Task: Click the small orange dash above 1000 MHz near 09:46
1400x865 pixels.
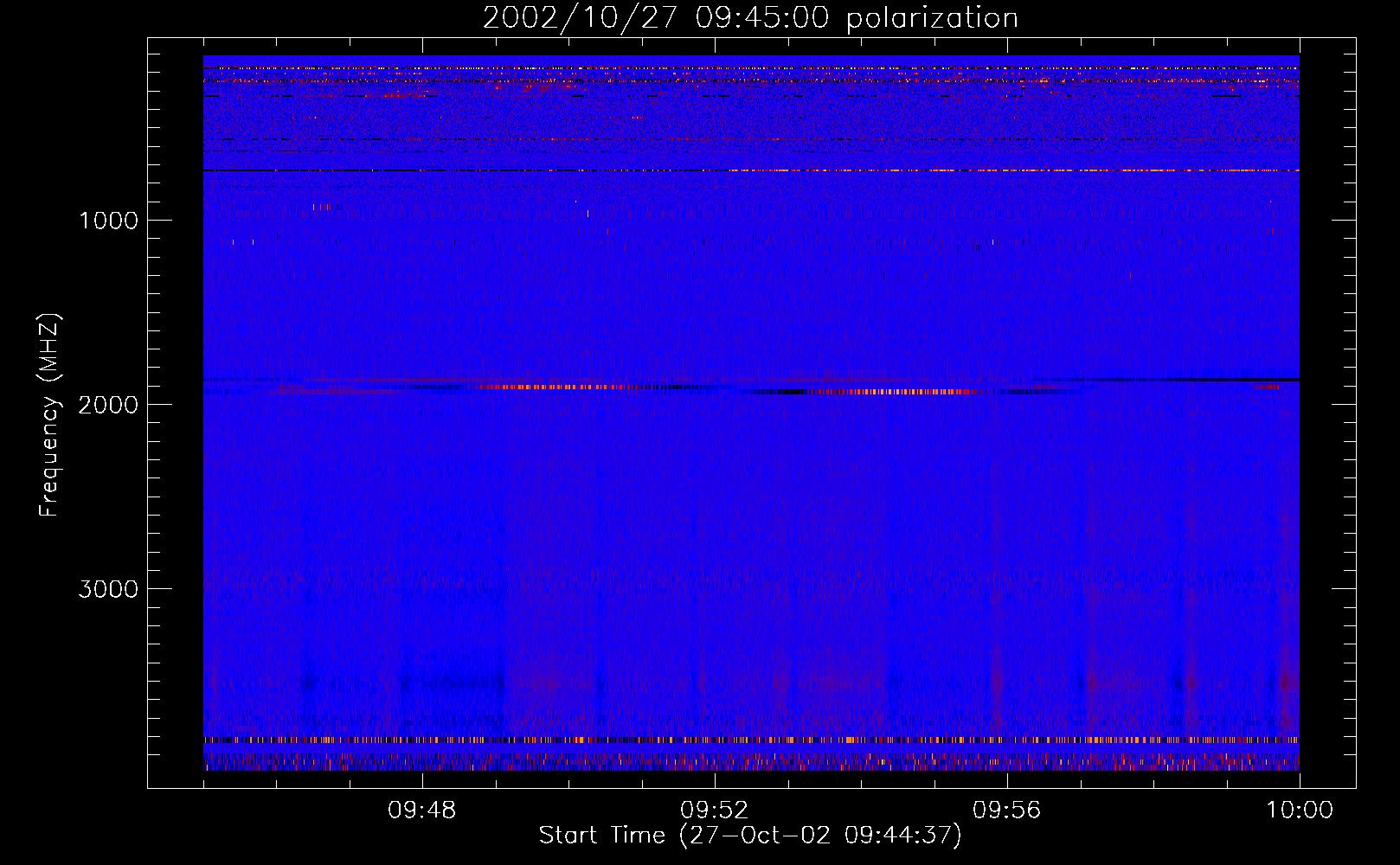Action: (x=321, y=207)
